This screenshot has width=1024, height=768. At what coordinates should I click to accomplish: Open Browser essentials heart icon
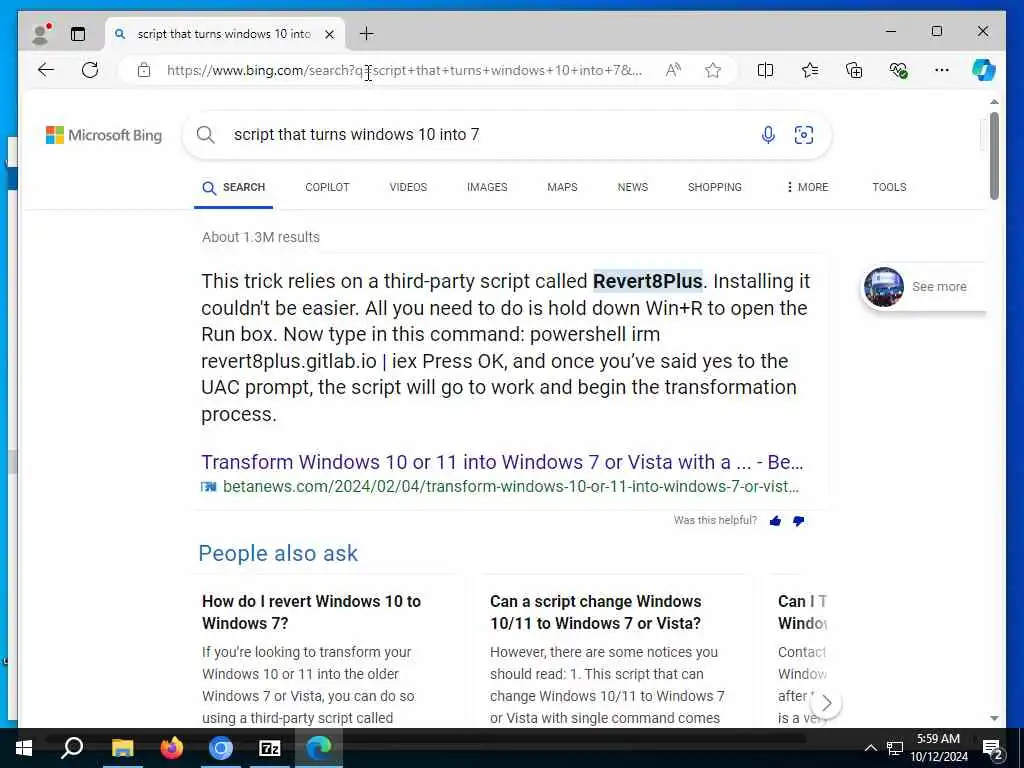[899, 70]
